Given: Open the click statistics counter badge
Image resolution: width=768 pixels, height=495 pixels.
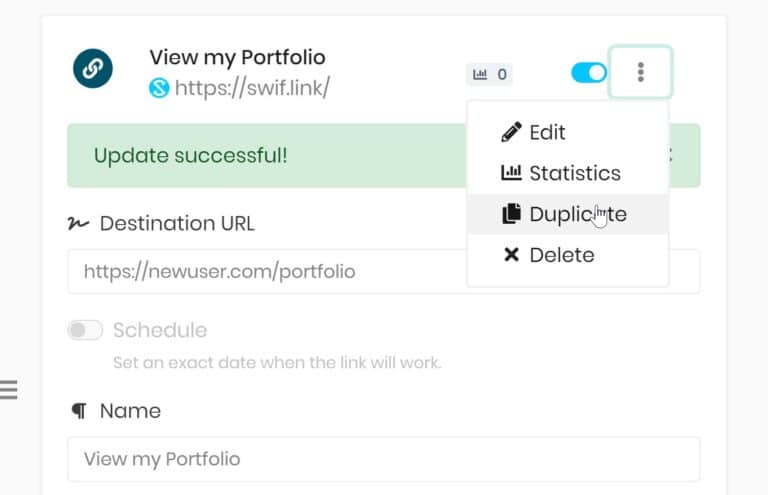Looking at the screenshot, I should pyautogui.click(x=489, y=74).
